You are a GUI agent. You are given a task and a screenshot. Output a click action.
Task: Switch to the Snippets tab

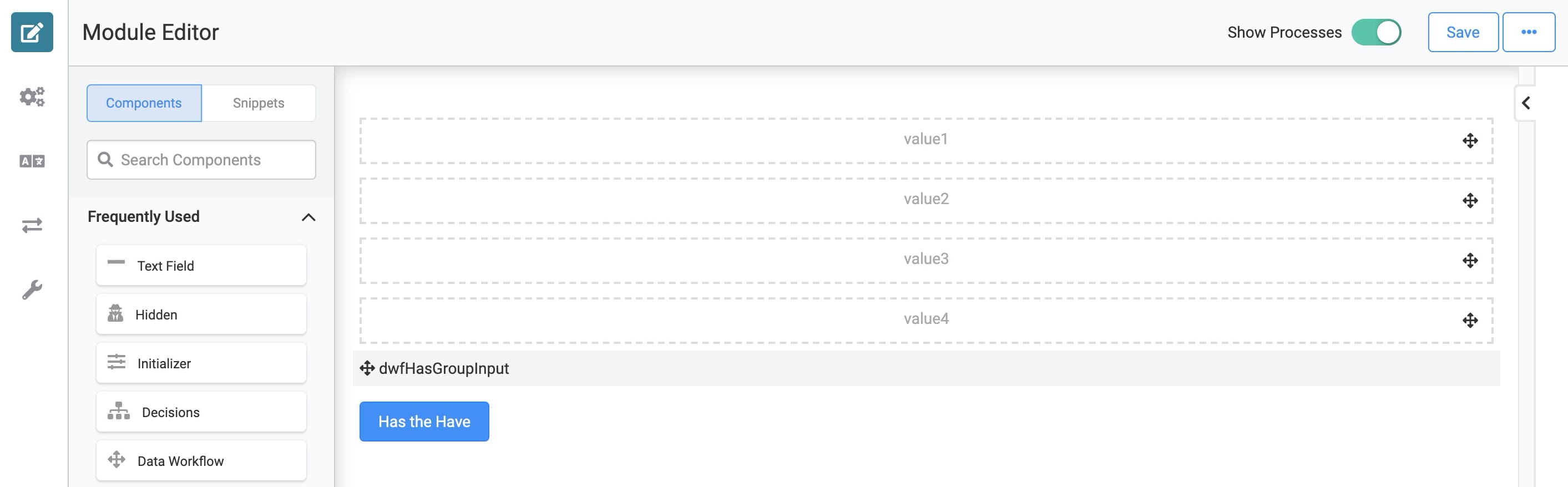point(258,104)
